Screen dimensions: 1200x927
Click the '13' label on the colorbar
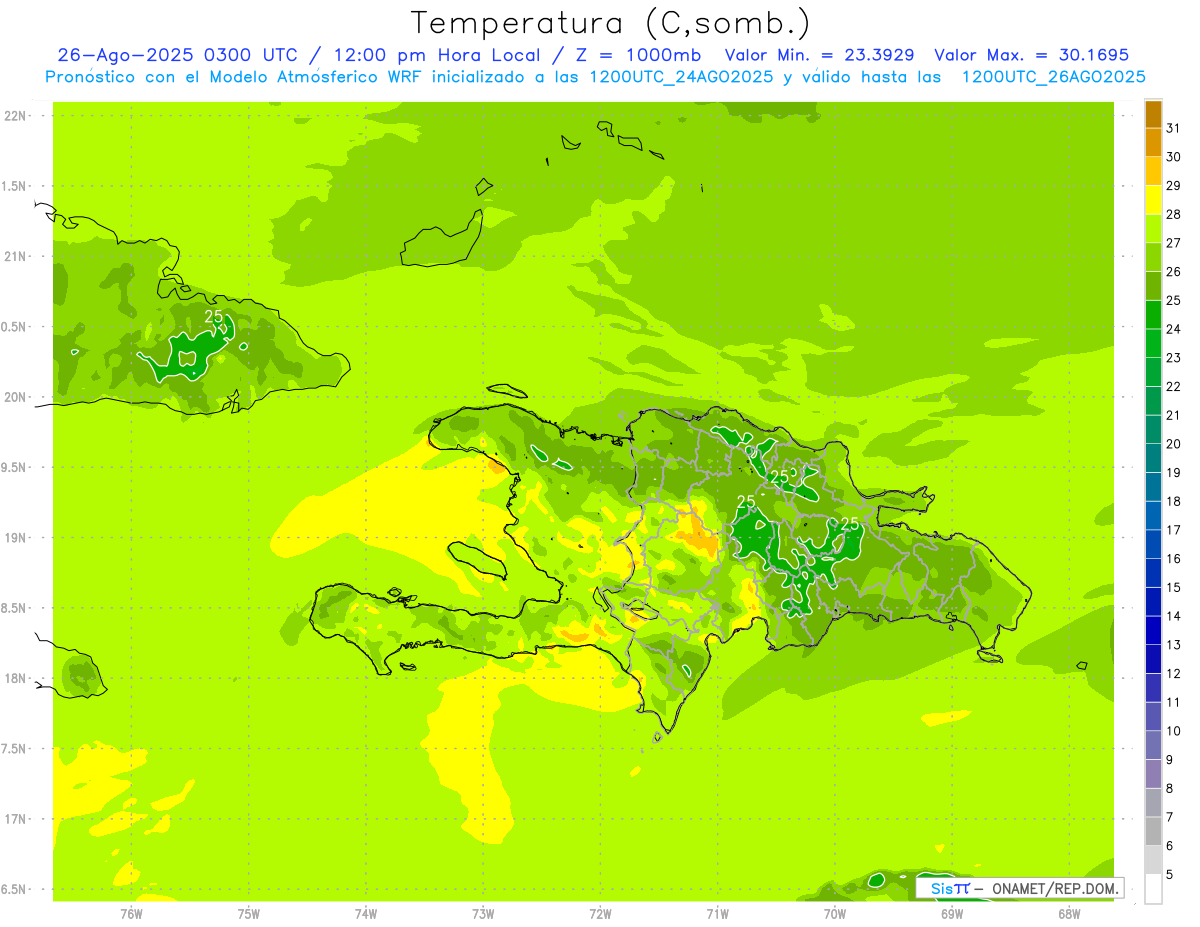click(1174, 645)
